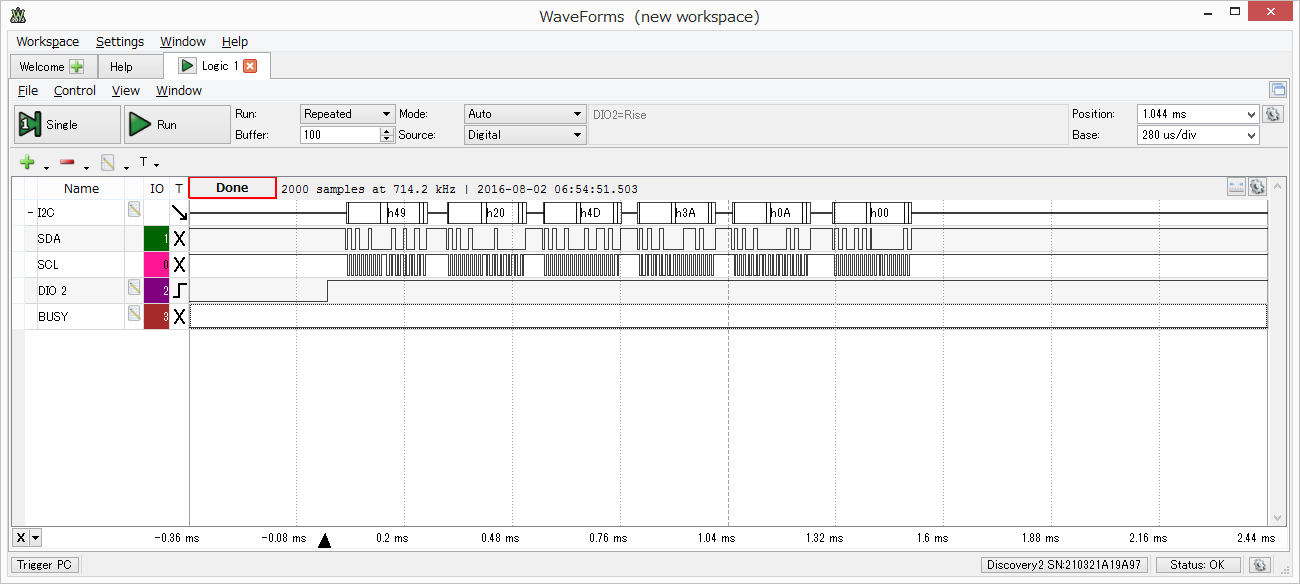
Task: Collapse the I2C signal group
Action: (29, 213)
